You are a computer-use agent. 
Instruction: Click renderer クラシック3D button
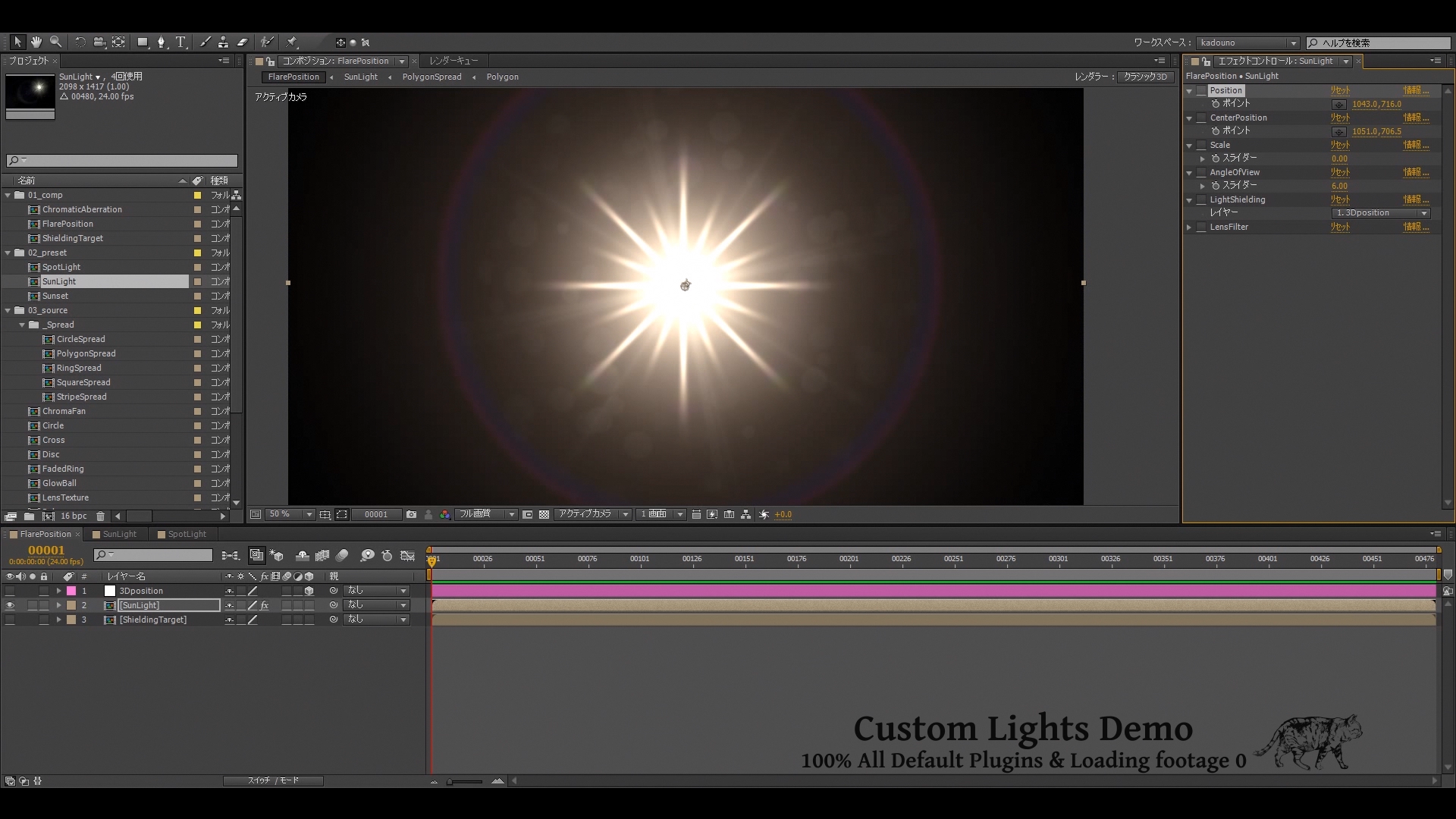coord(1145,77)
